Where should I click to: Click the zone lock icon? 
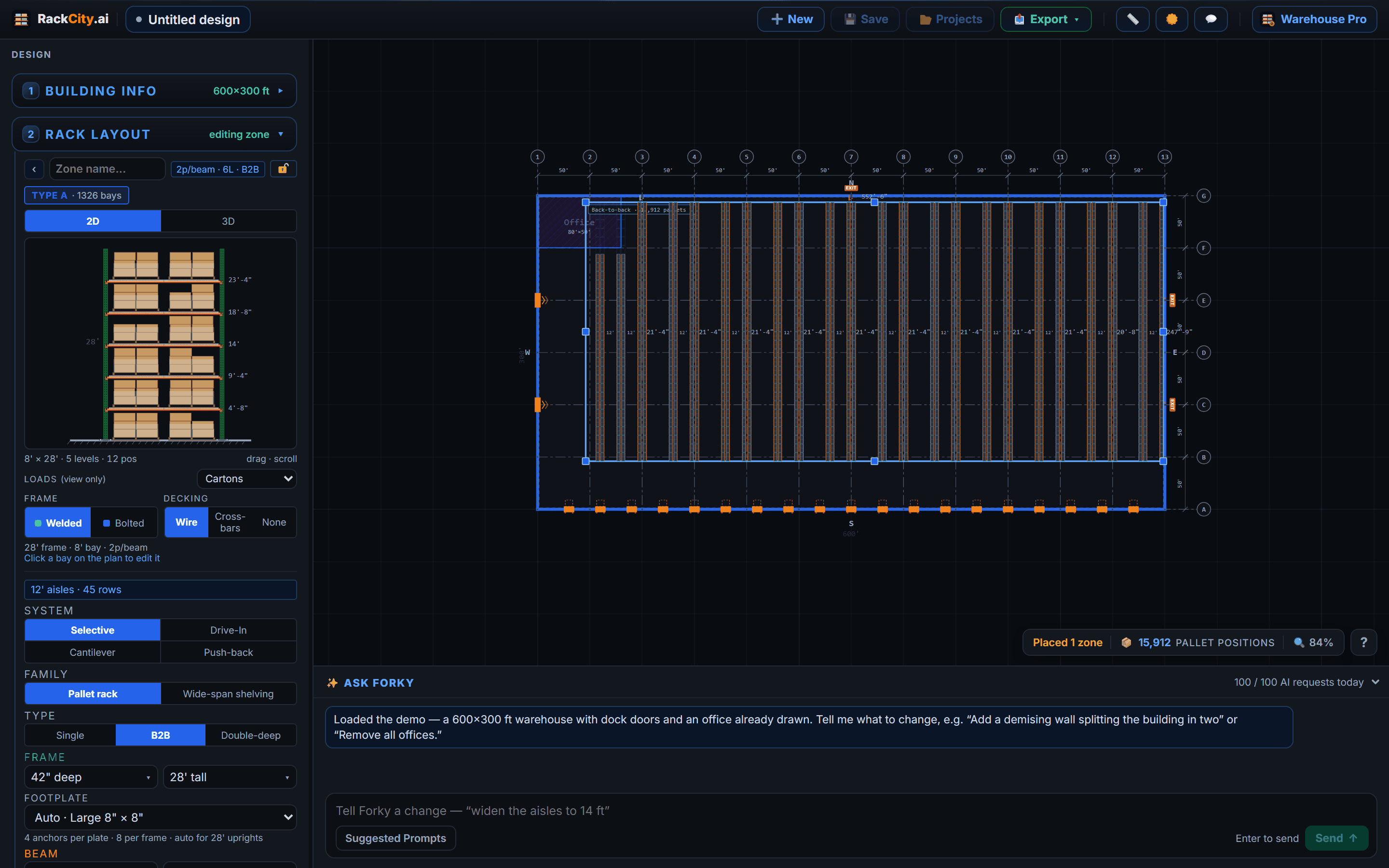283,169
